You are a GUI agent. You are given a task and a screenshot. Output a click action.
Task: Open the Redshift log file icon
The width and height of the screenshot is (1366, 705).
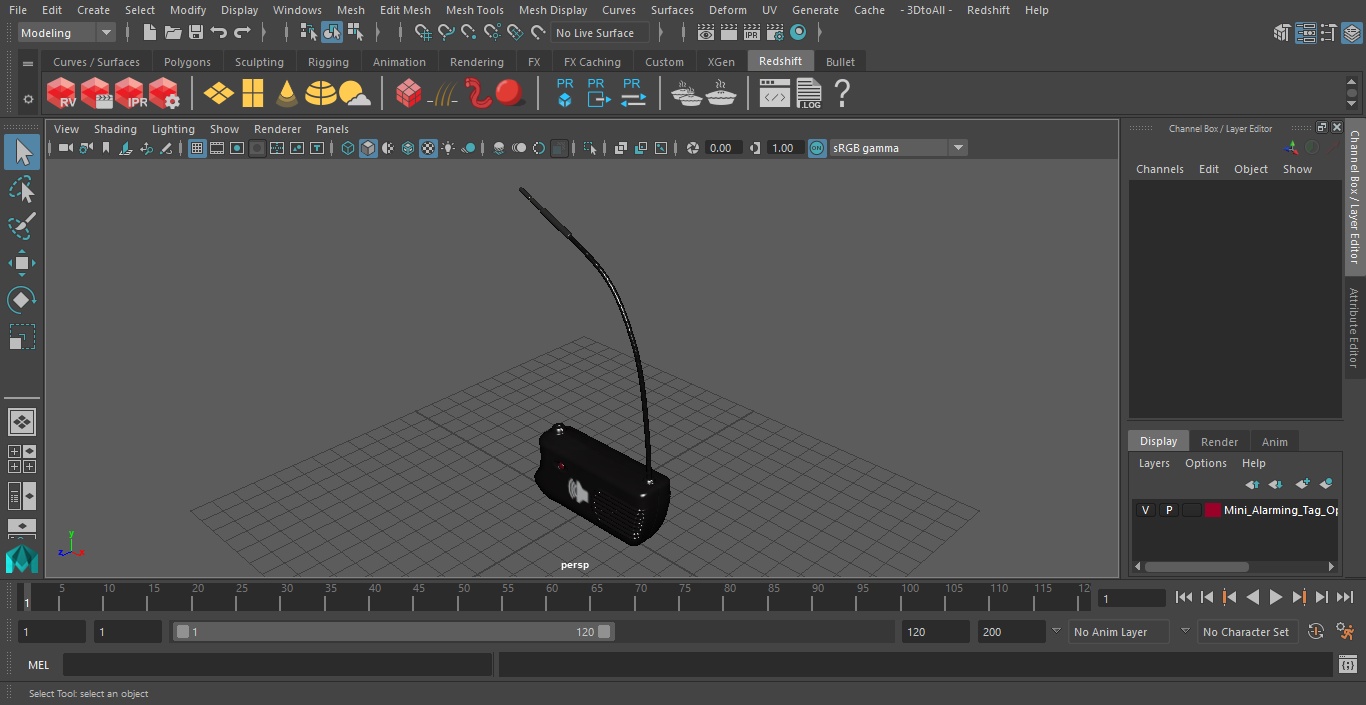808,94
